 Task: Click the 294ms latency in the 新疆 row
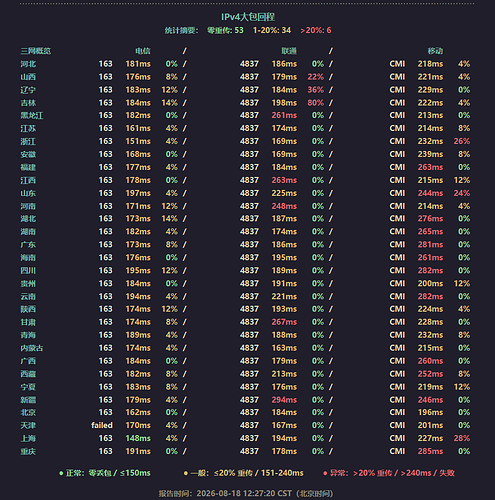[x=284, y=400]
